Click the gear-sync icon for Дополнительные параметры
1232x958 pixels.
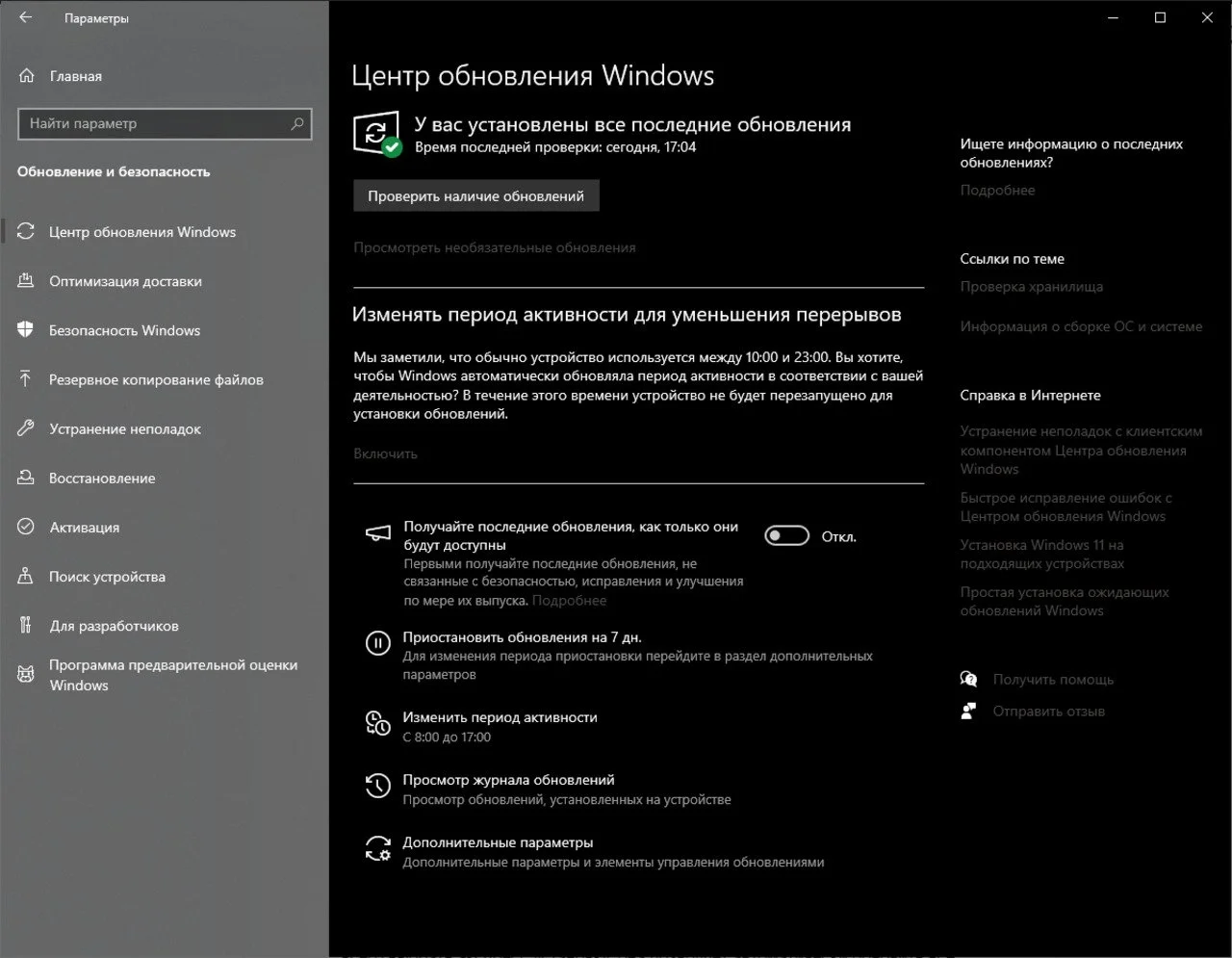[x=377, y=848]
